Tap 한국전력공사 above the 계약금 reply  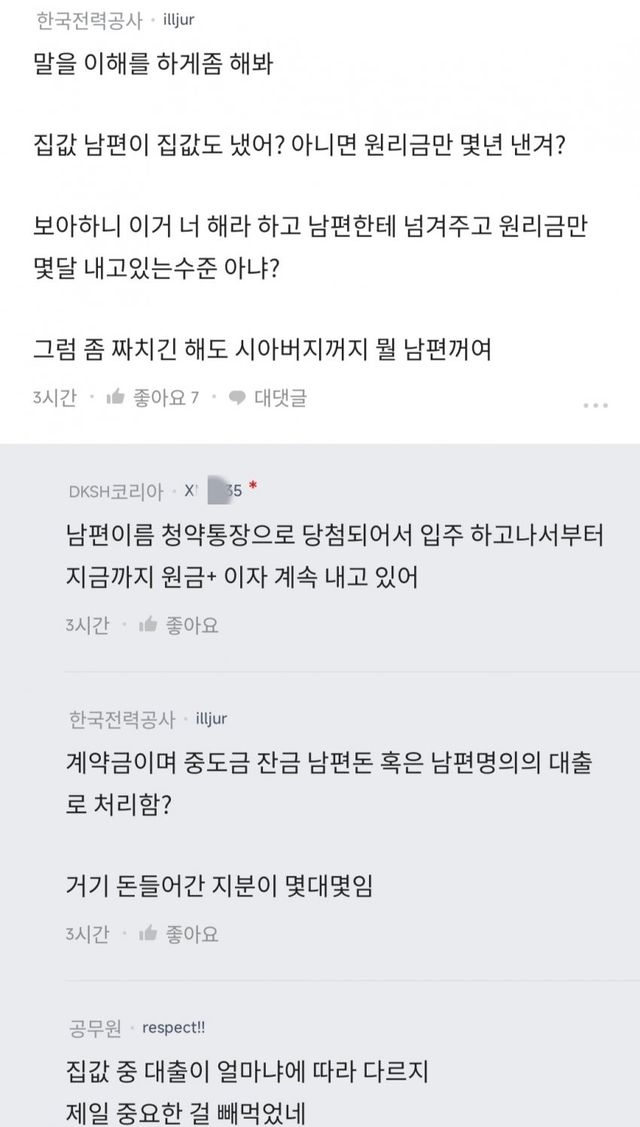tap(122, 719)
